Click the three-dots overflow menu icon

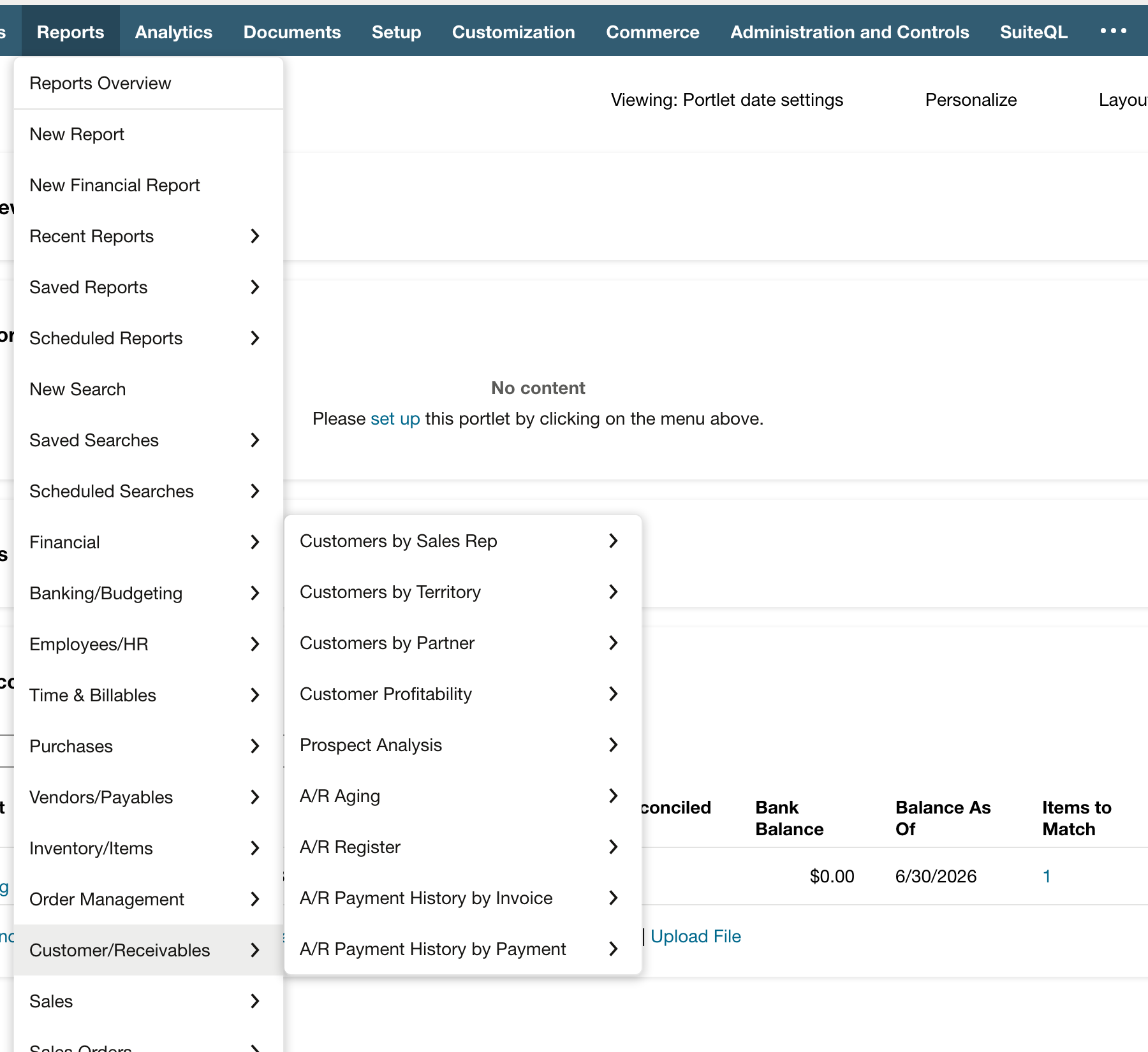point(1113,31)
